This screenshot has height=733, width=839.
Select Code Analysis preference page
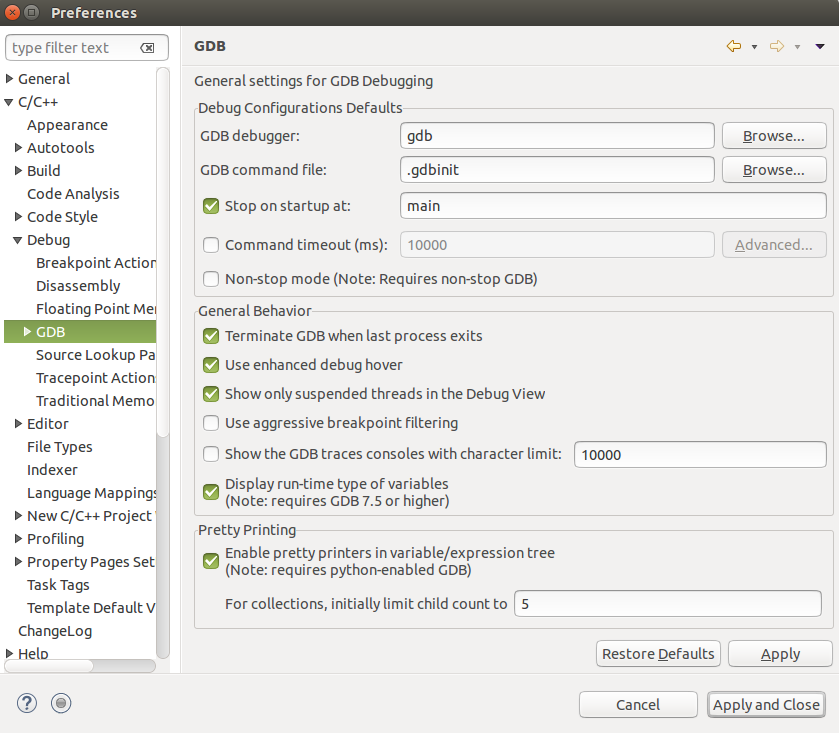(73, 194)
